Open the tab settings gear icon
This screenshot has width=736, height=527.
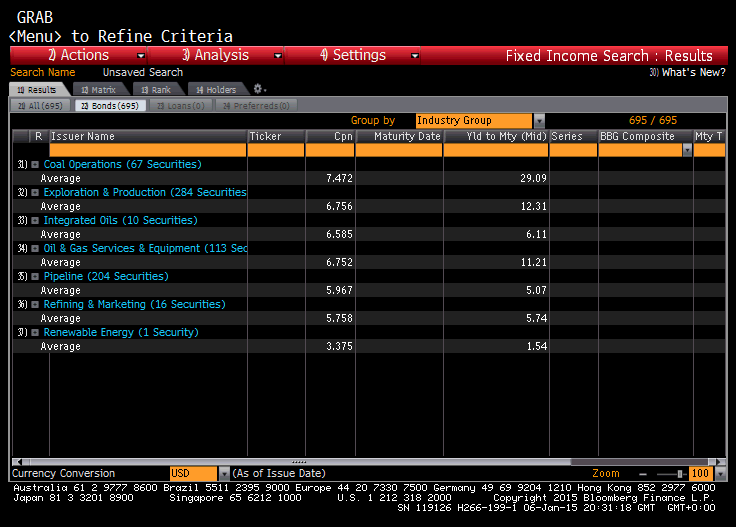tap(259, 90)
